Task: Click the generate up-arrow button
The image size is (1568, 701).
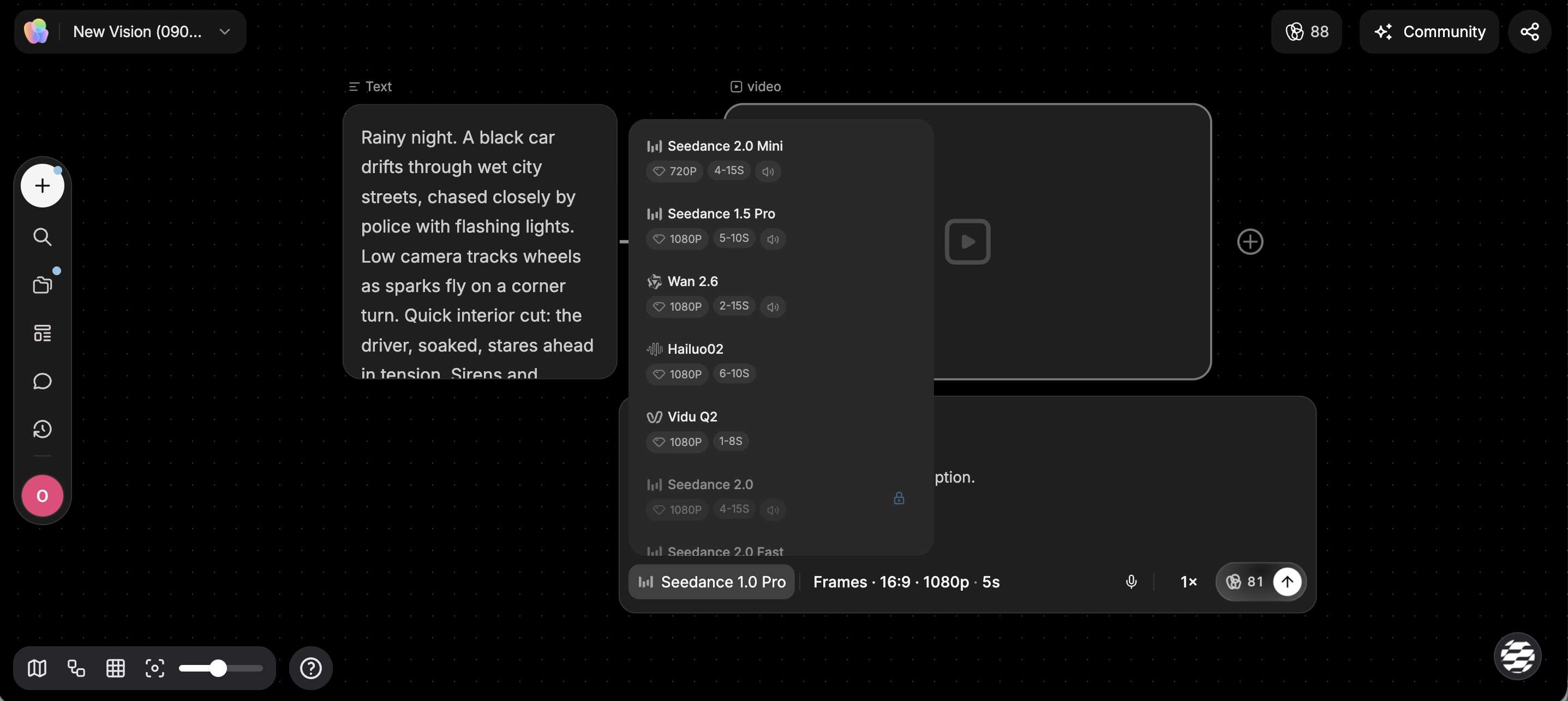Action: point(1287,581)
